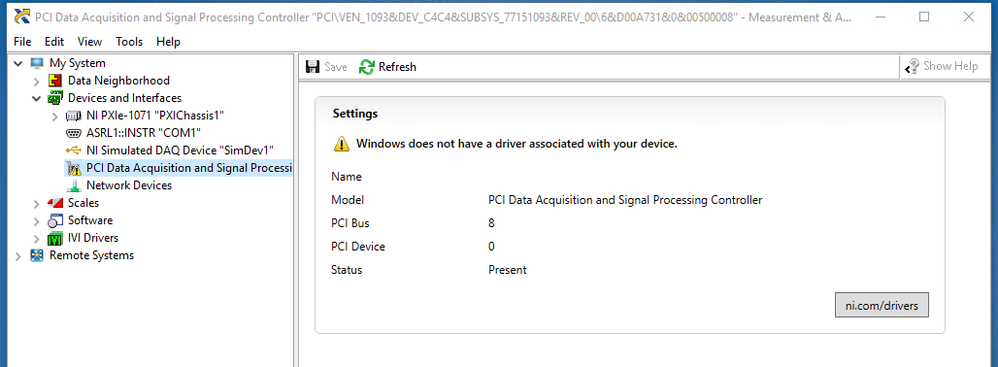Viewport: 998px width, 367px height.
Task: Click the application icon in title bar
Action: tap(22, 17)
